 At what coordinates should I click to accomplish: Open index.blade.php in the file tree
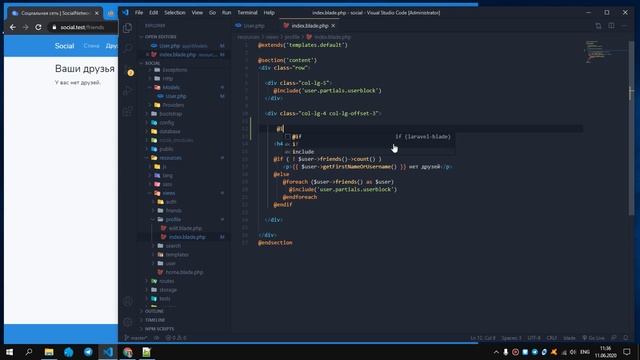[x=187, y=237]
